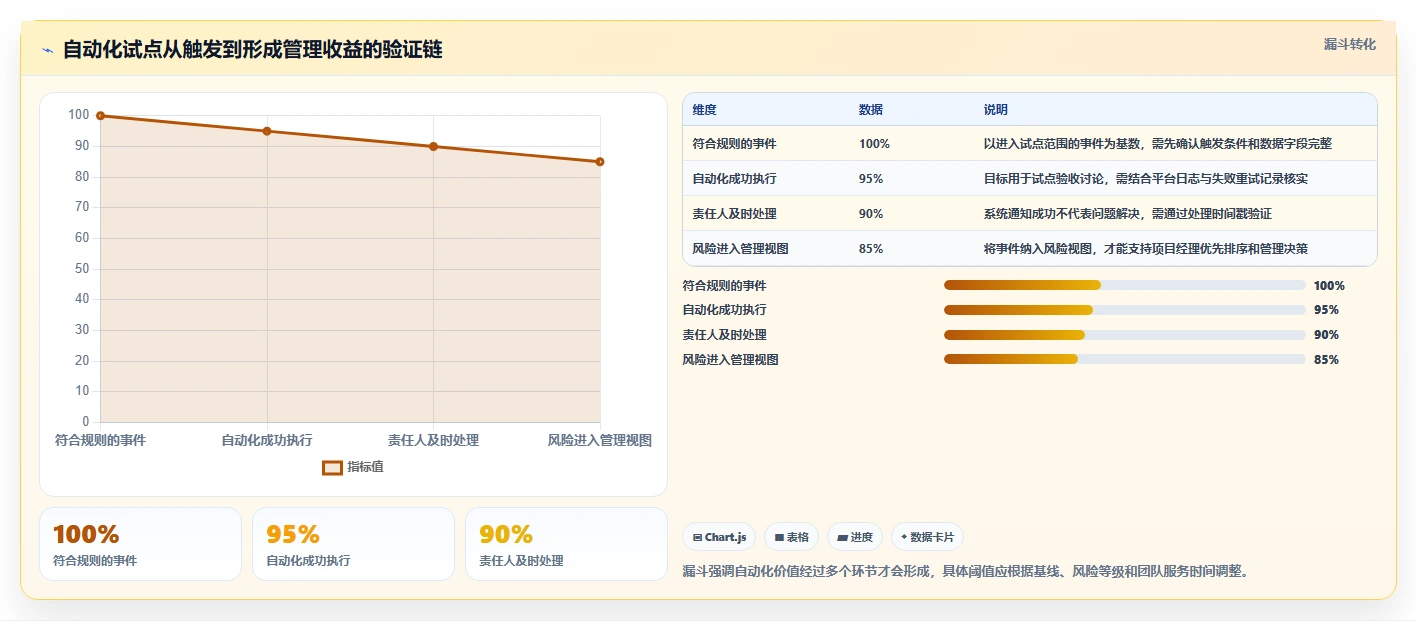Click the 符合规则的事件 progress bar
The image size is (1417, 621).
pyautogui.click(x=1125, y=285)
